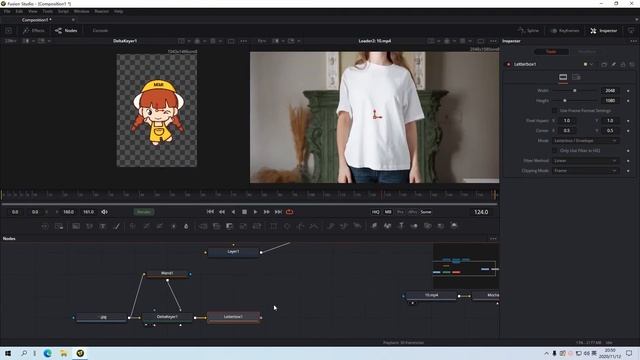The height and width of the screenshot is (360, 640).
Task: Open the Nodes panel options menu
Action: [493, 238]
